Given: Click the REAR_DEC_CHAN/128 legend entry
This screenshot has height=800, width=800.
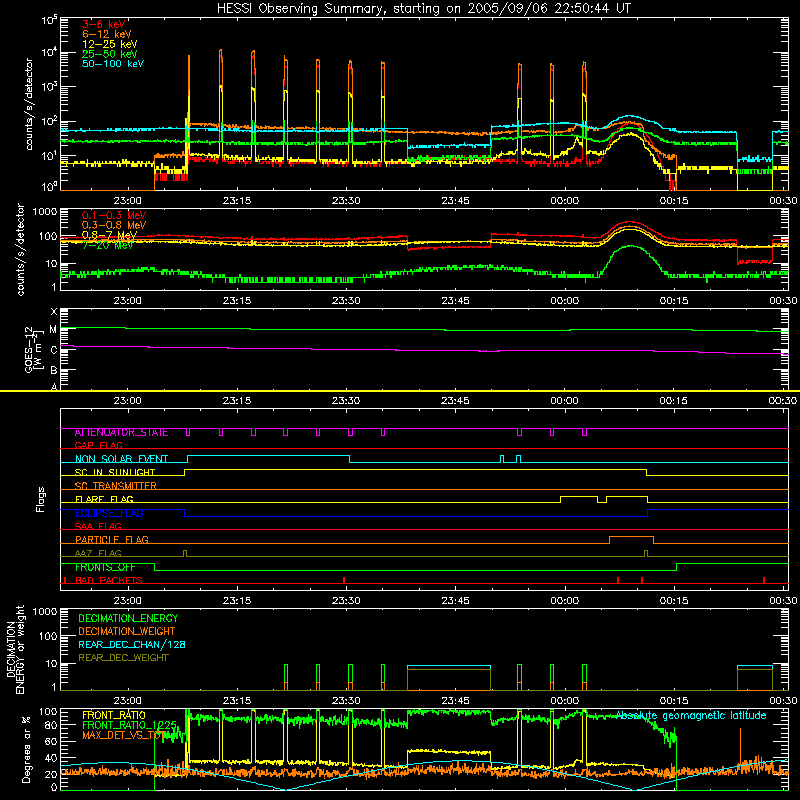Looking at the screenshot, I should [132, 645].
